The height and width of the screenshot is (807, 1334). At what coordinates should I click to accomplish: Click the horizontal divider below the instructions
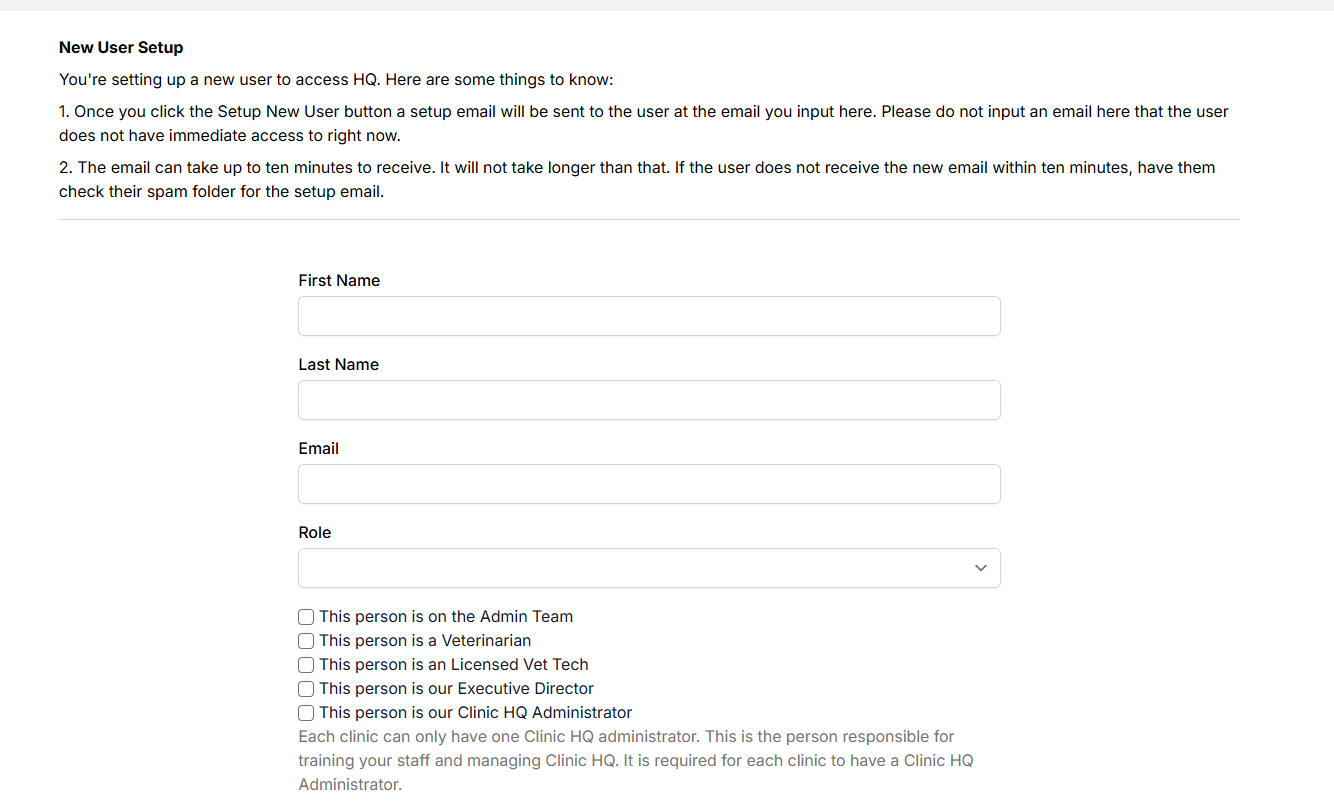click(x=648, y=220)
